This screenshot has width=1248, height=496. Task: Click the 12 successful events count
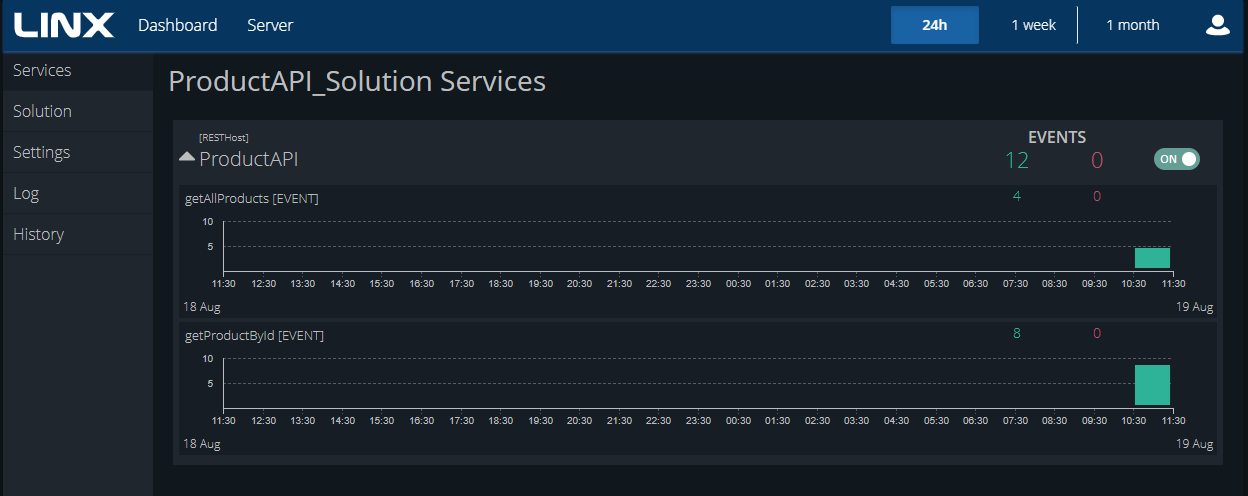(x=1017, y=160)
